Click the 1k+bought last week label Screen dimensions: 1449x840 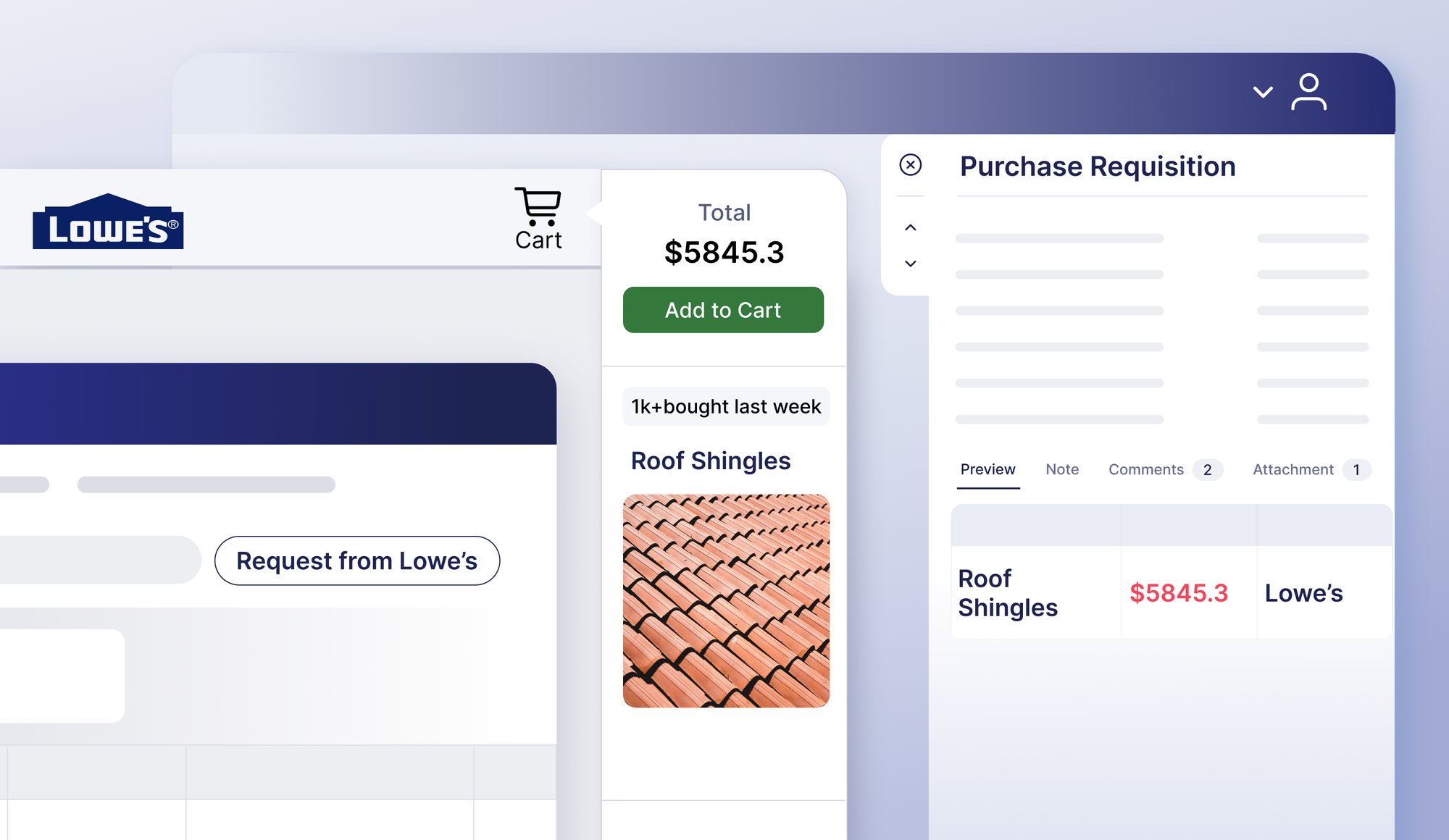pos(725,406)
